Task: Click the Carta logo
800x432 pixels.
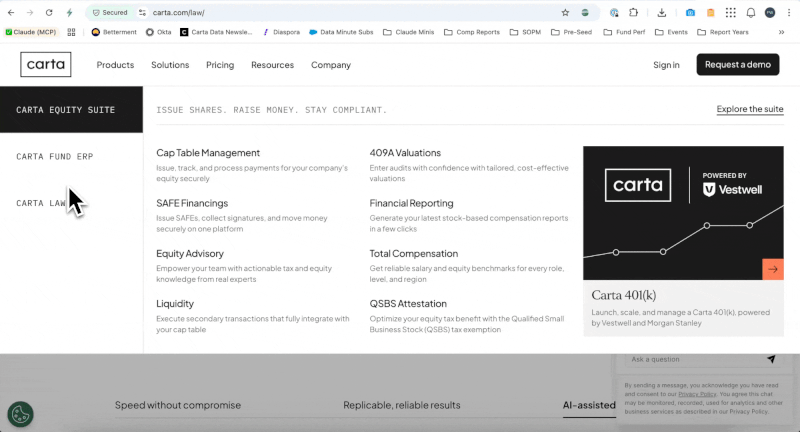Action: pos(46,64)
